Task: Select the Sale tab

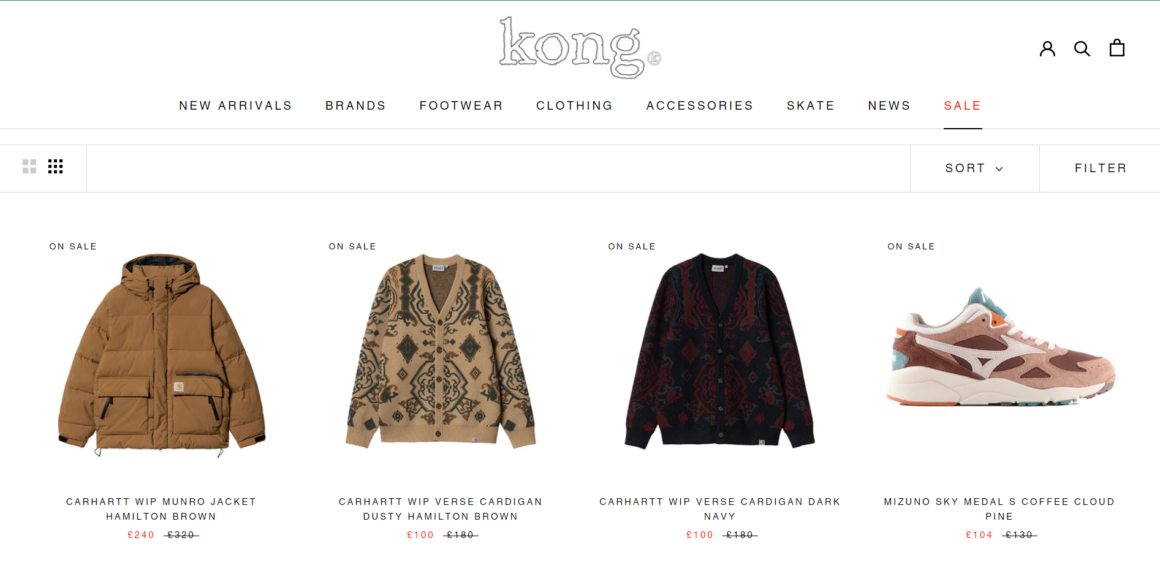Action: (962, 106)
